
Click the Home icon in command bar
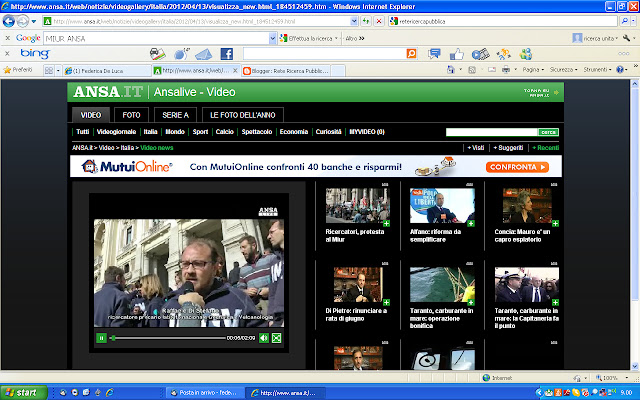click(451, 69)
